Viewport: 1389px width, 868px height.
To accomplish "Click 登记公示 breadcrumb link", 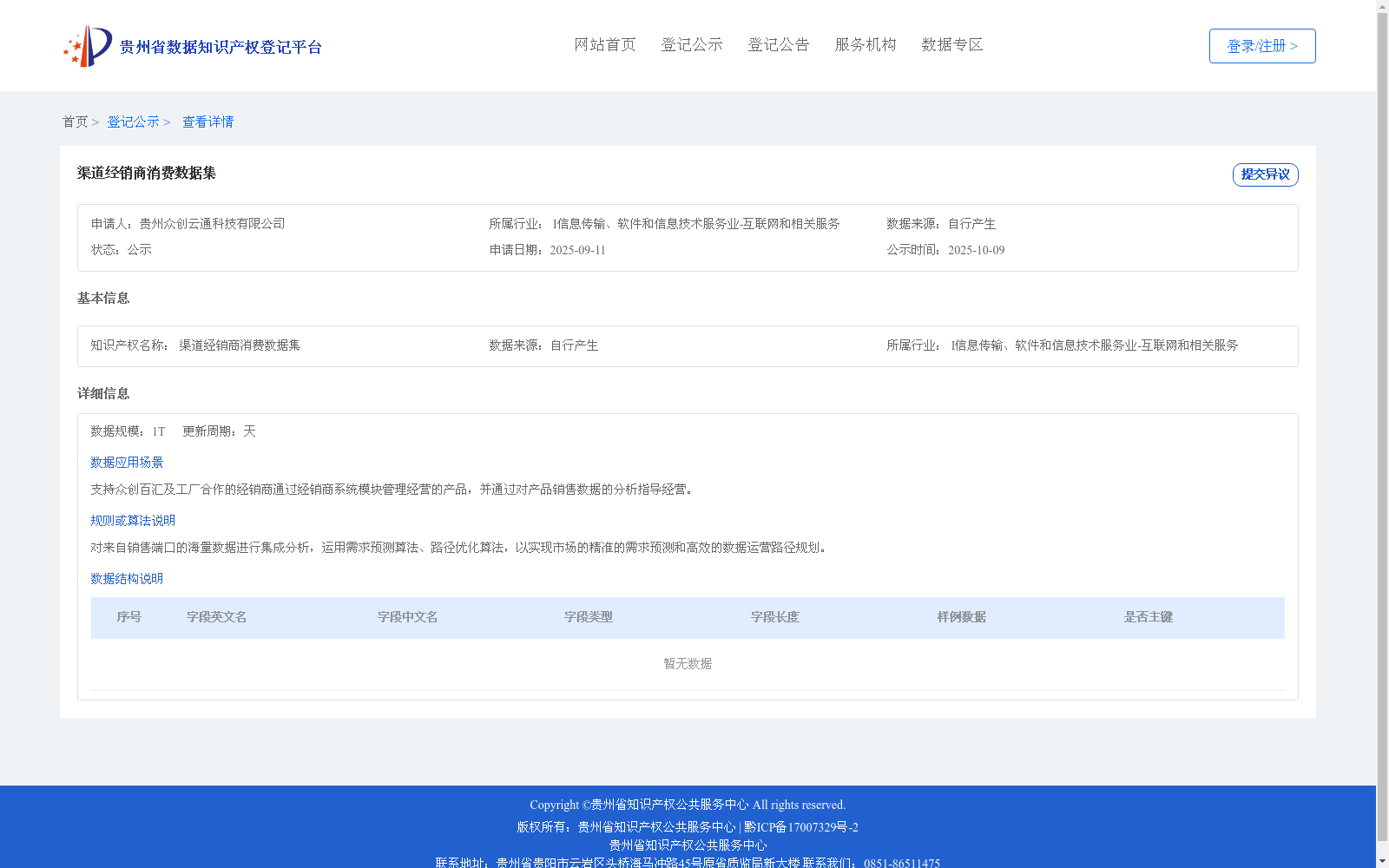I will (133, 122).
